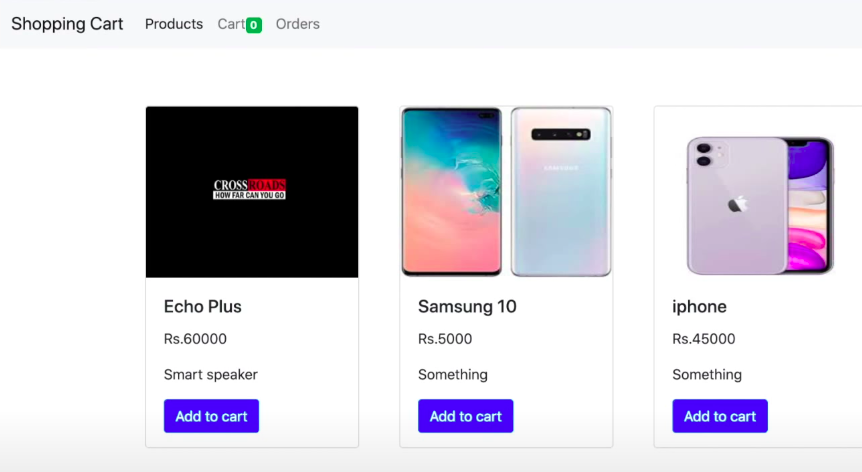The height and width of the screenshot is (472, 862).
Task: Click the Echo Plus product image
Action: pos(252,192)
